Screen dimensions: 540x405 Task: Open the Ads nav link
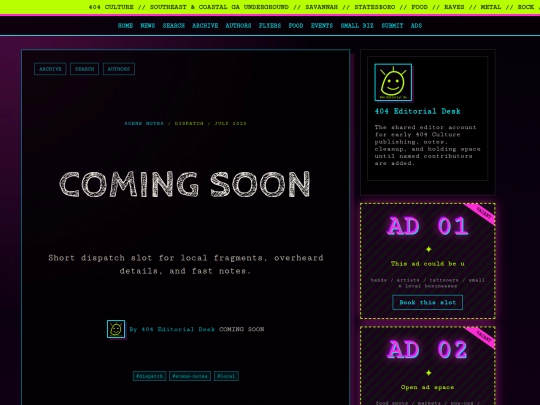[x=416, y=26]
